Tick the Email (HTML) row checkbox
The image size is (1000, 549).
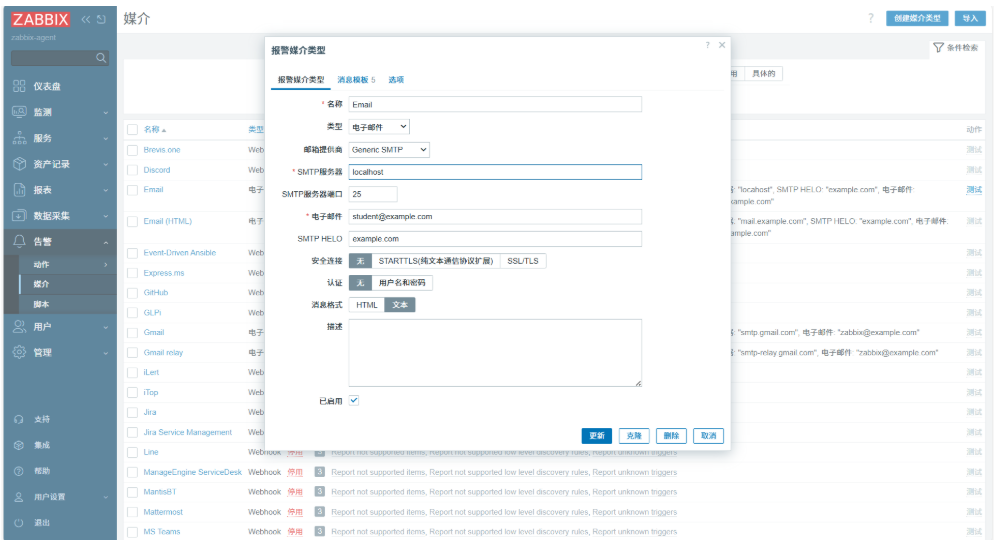coord(132,221)
